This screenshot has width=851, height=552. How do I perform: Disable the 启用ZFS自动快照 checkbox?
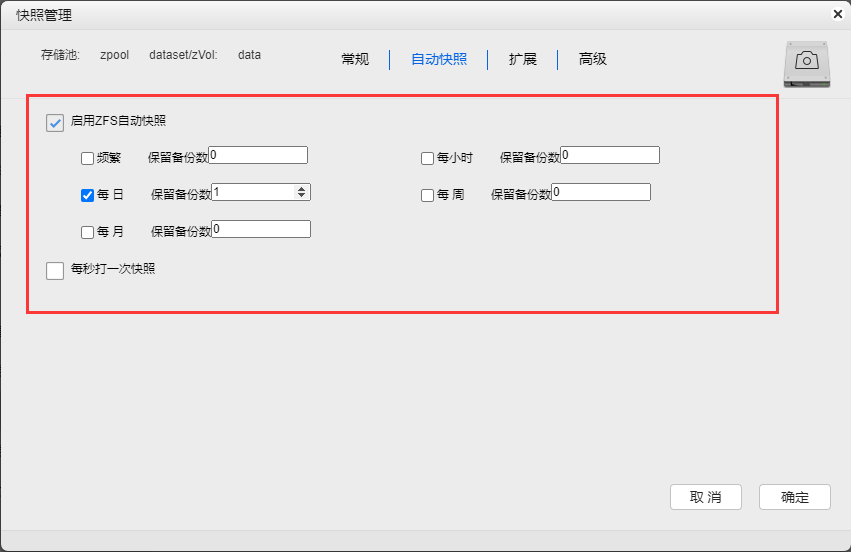55,122
